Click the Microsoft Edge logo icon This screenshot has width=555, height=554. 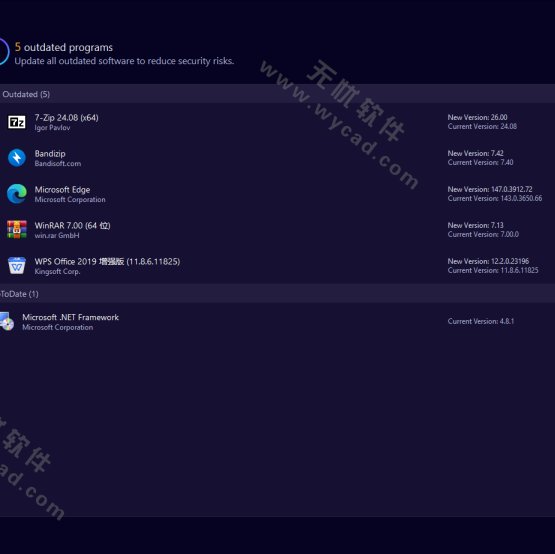[17, 194]
